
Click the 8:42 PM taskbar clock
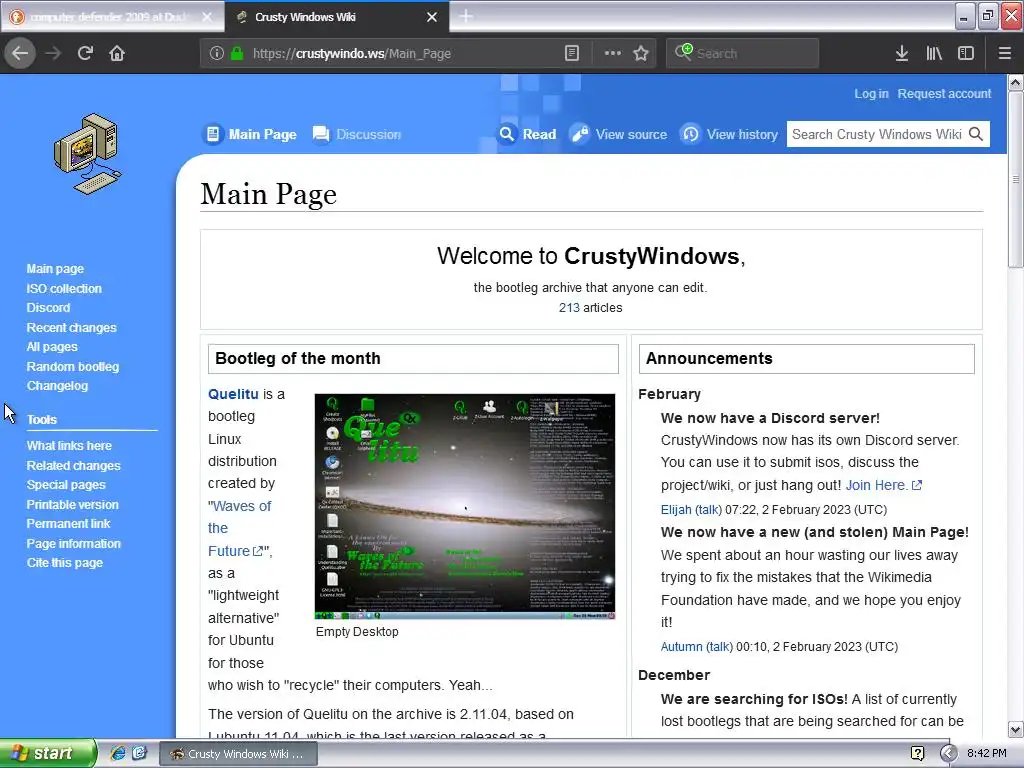pyautogui.click(x=986, y=753)
